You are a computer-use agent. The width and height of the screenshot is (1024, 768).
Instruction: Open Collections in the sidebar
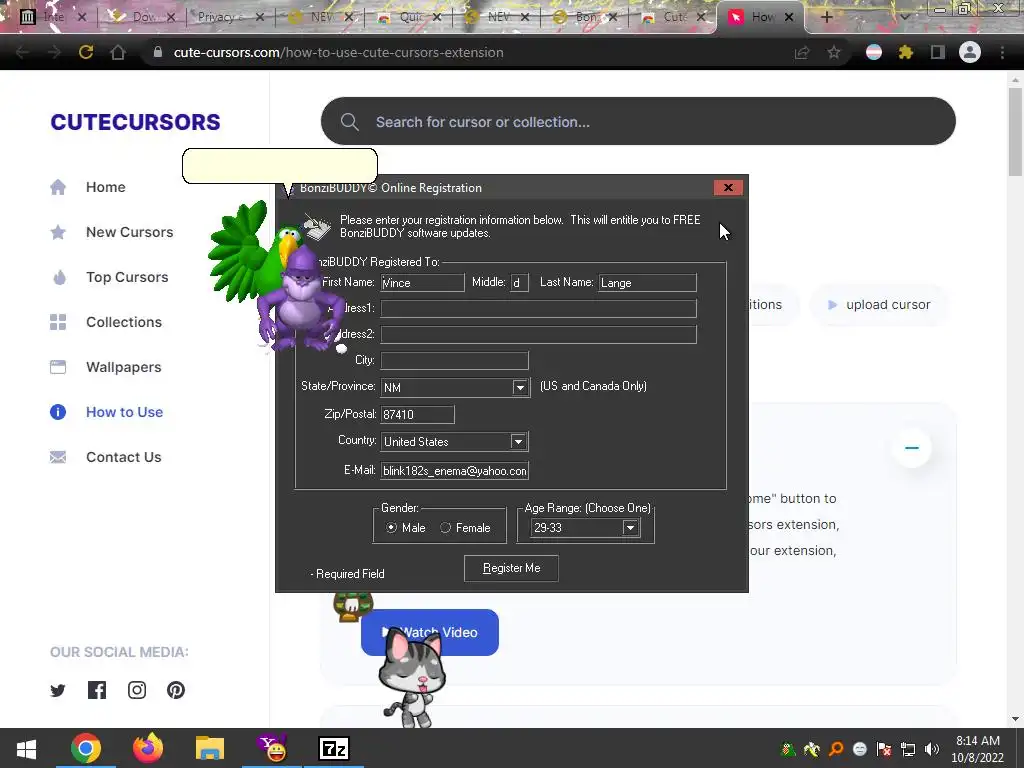point(106,323)
